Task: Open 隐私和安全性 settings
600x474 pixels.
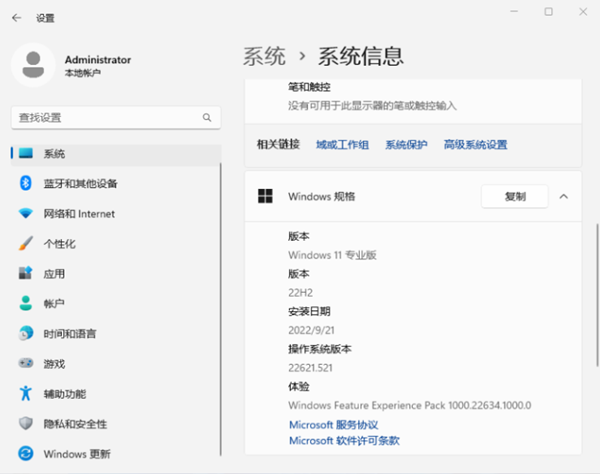Action: [x=116, y=424]
